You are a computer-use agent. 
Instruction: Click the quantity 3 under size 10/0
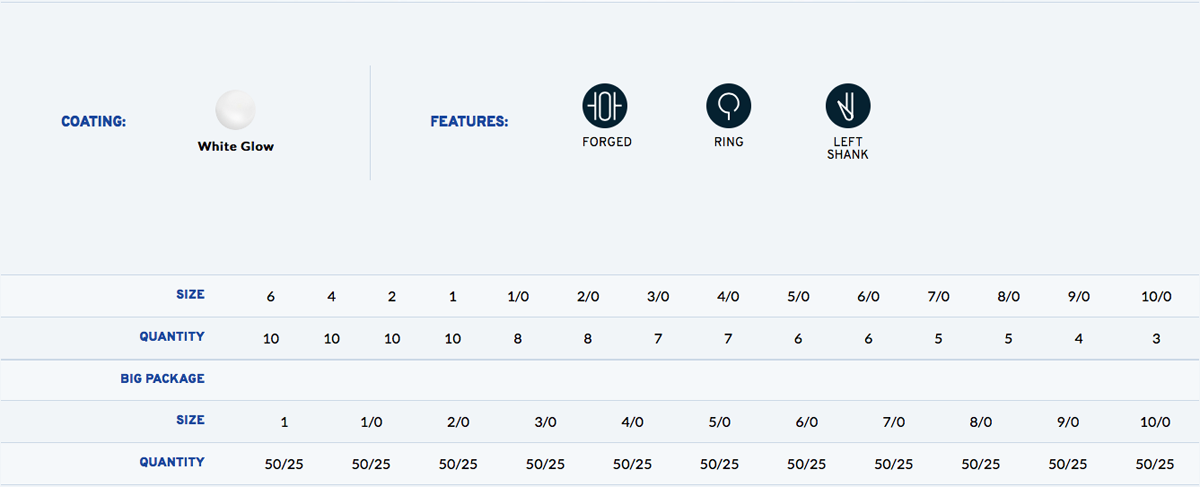click(x=1156, y=339)
